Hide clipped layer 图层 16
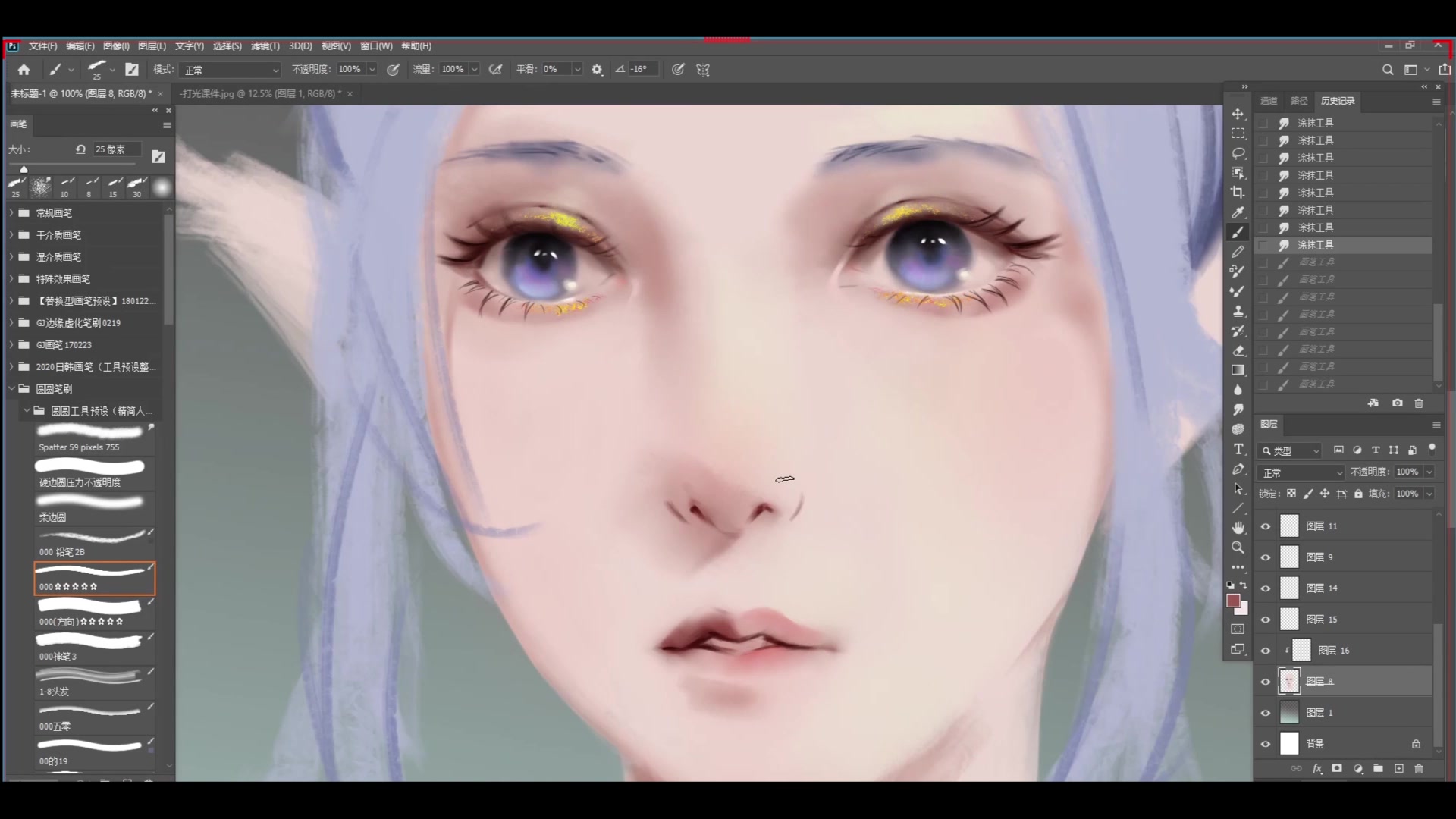The image size is (1456, 819). click(x=1265, y=651)
